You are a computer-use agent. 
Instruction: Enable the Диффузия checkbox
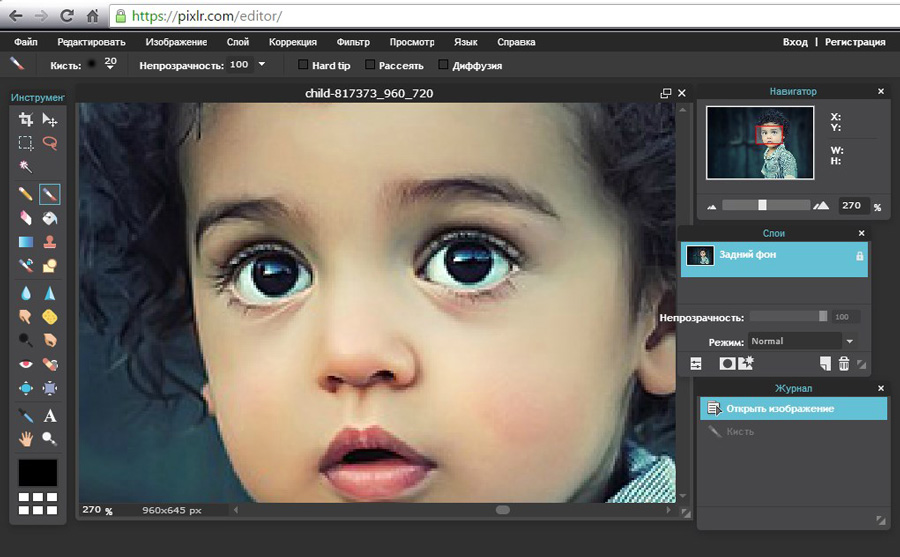point(443,65)
